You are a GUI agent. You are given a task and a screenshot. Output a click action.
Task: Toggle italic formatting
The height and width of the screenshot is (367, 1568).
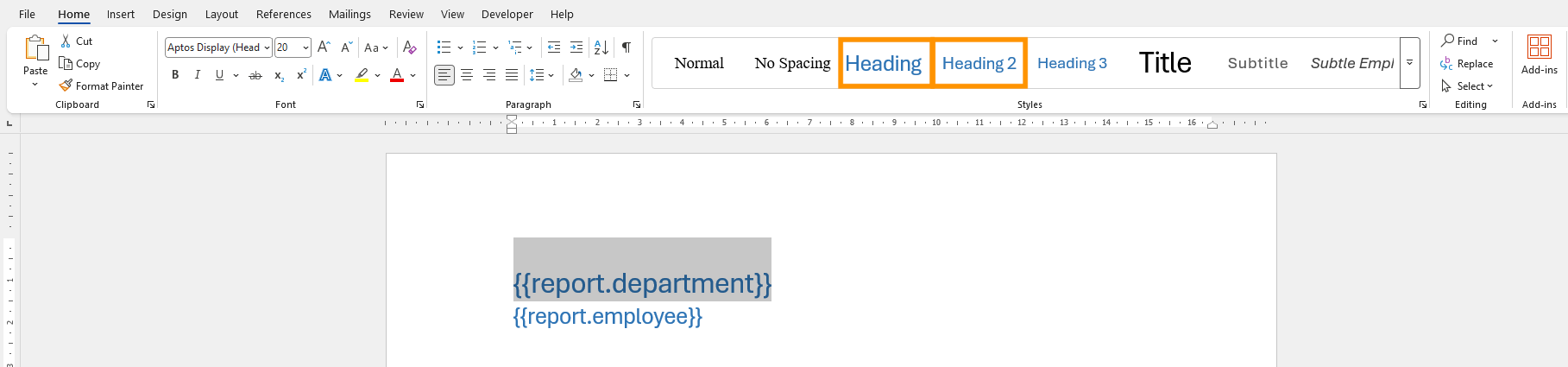(198, 76)
